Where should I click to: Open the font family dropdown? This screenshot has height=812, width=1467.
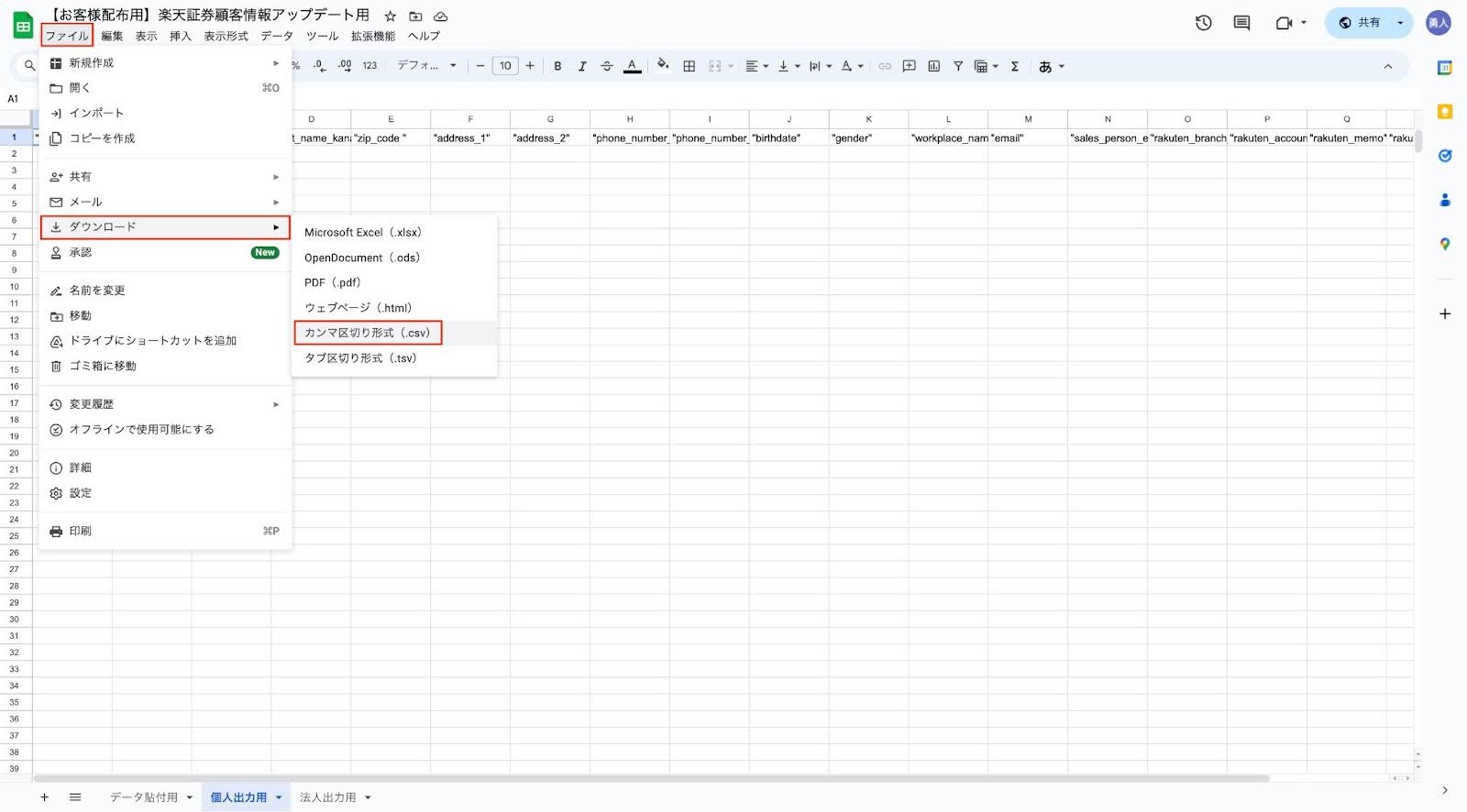(426, 66)
